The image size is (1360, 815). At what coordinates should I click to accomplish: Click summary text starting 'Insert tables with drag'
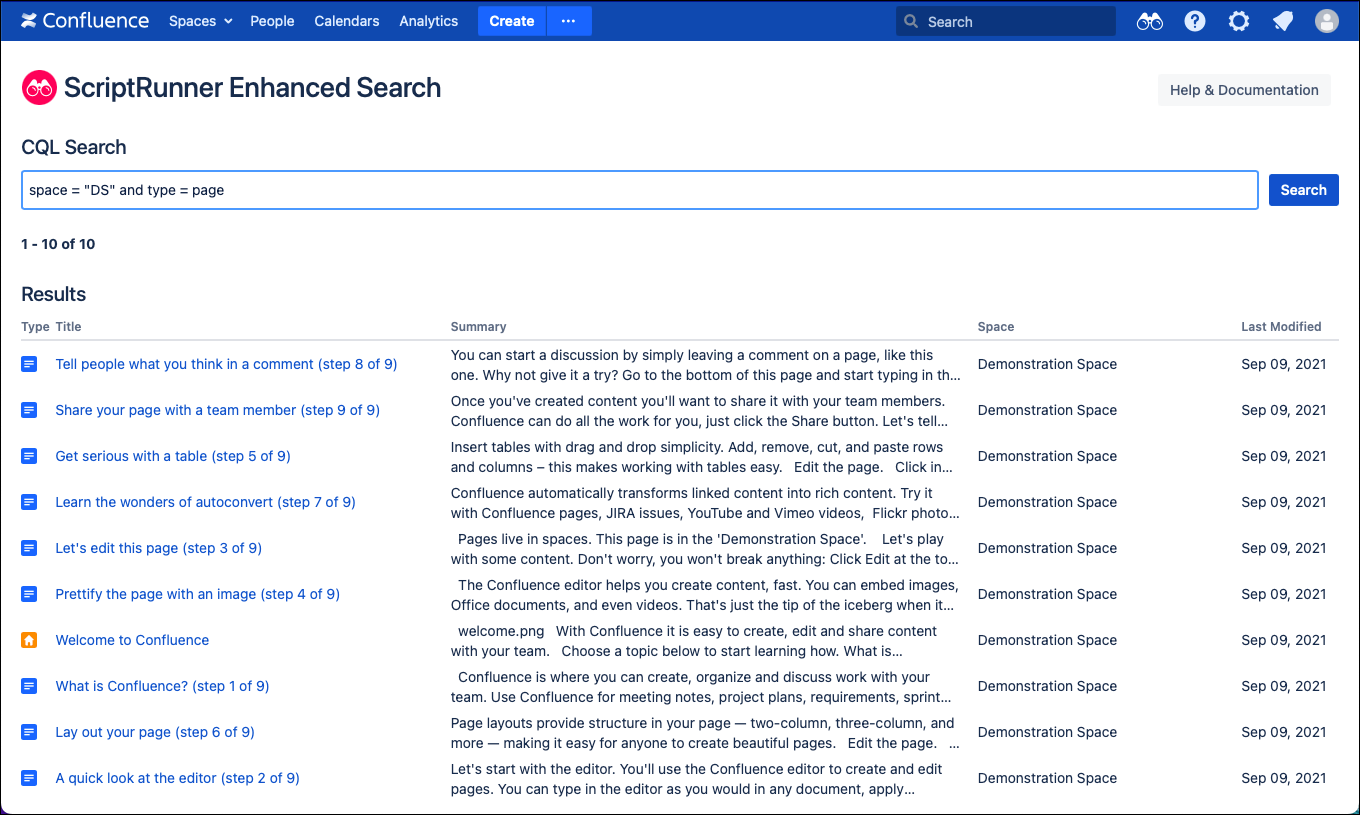point(702,456)
